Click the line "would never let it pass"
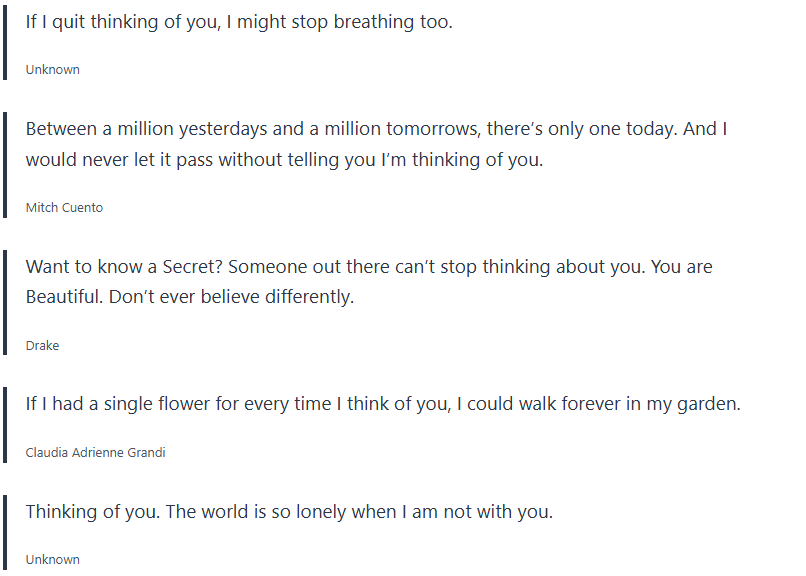The width and height of the screenshot is (806, 576). (x=284, y=160)
